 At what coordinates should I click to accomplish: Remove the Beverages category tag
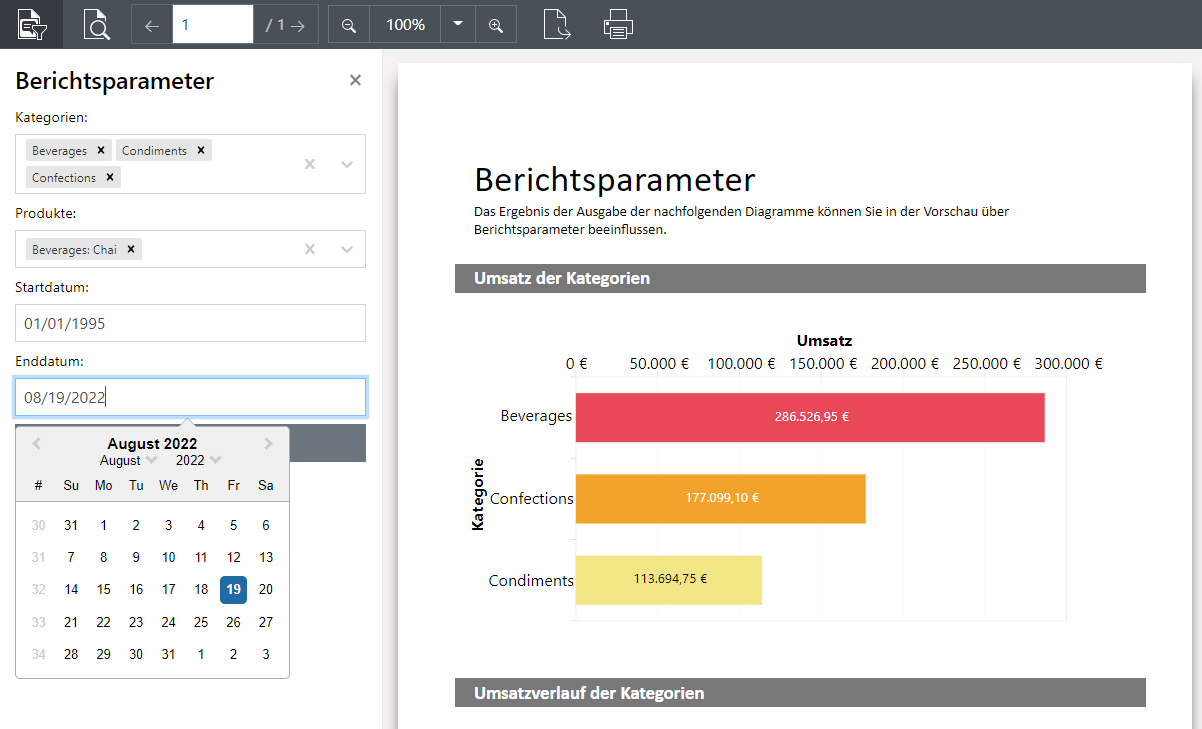pos(101,150)
